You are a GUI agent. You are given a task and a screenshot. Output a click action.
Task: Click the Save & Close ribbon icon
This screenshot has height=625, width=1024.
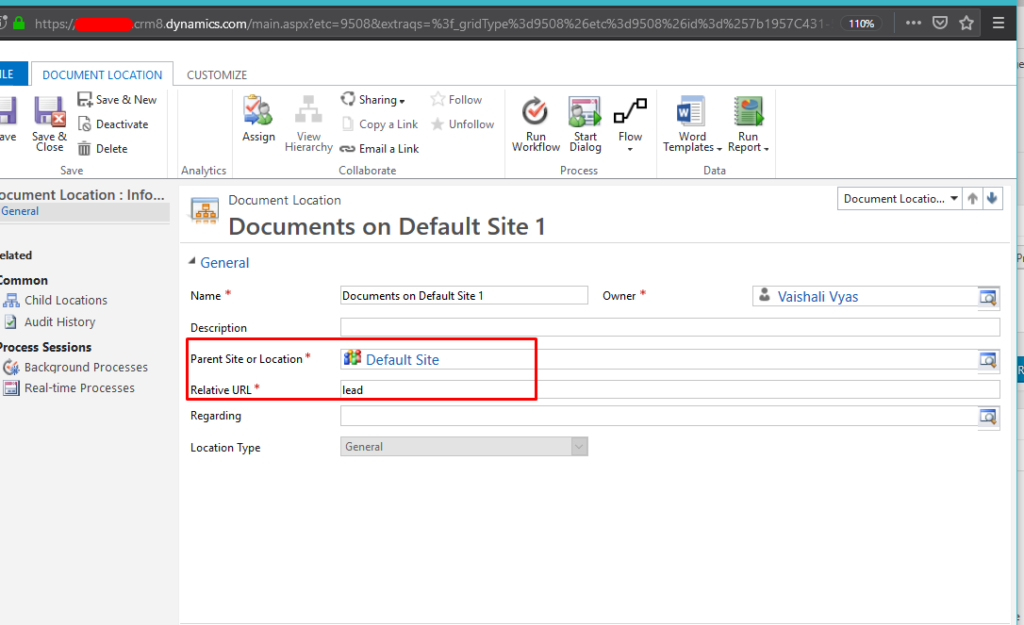pyautogui.click(x=50, y=110)
